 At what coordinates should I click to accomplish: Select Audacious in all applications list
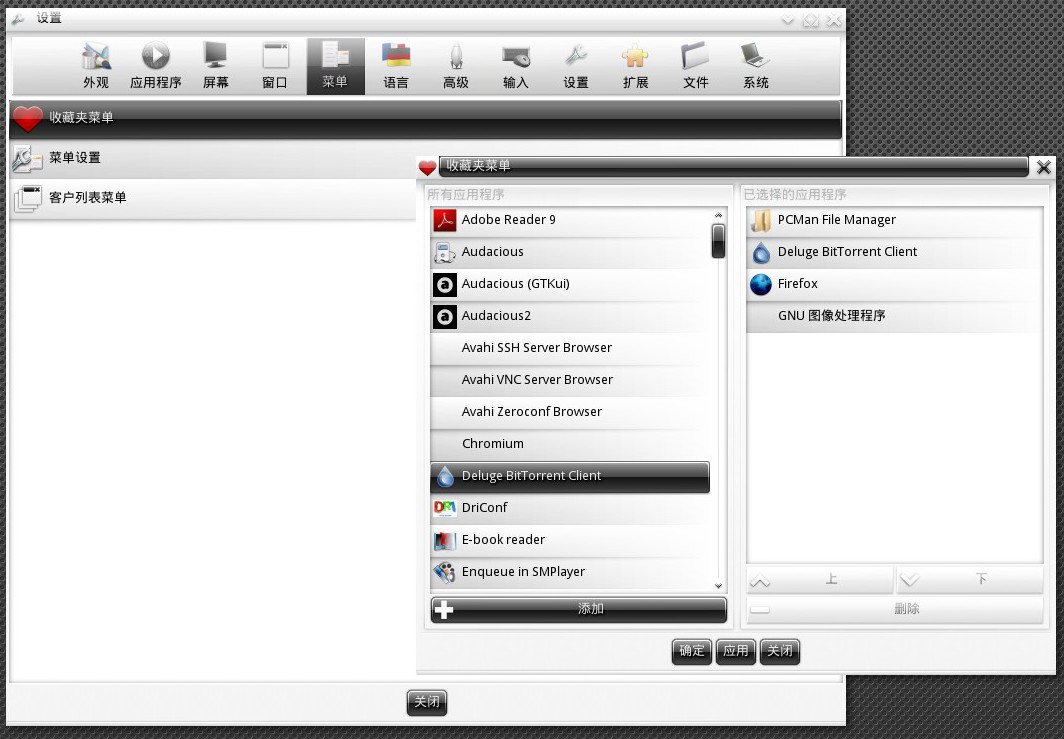point(570,252)
